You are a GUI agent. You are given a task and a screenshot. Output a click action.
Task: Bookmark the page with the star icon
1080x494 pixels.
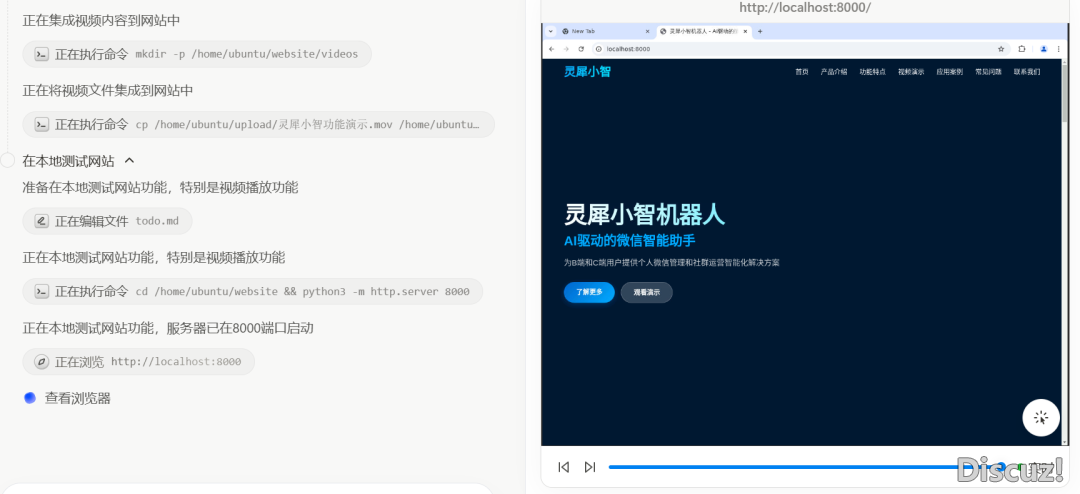point(1001,48)
